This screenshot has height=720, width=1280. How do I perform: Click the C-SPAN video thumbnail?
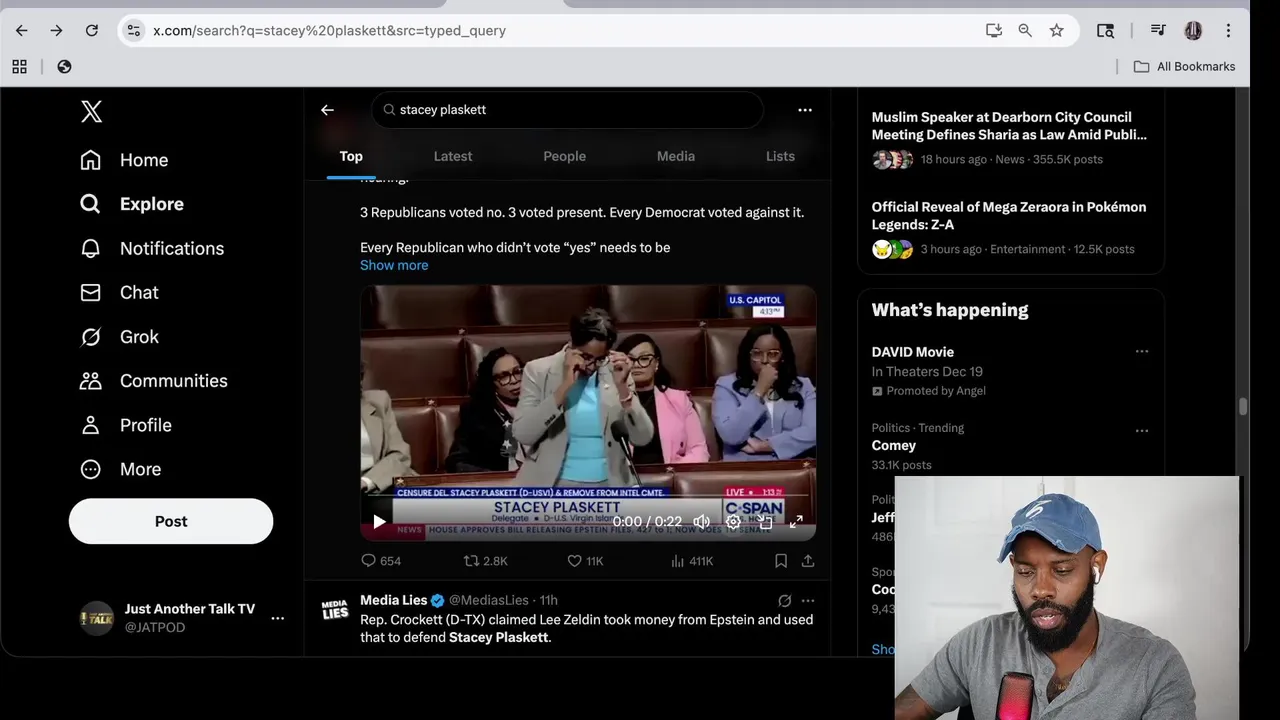pos(588,412)
